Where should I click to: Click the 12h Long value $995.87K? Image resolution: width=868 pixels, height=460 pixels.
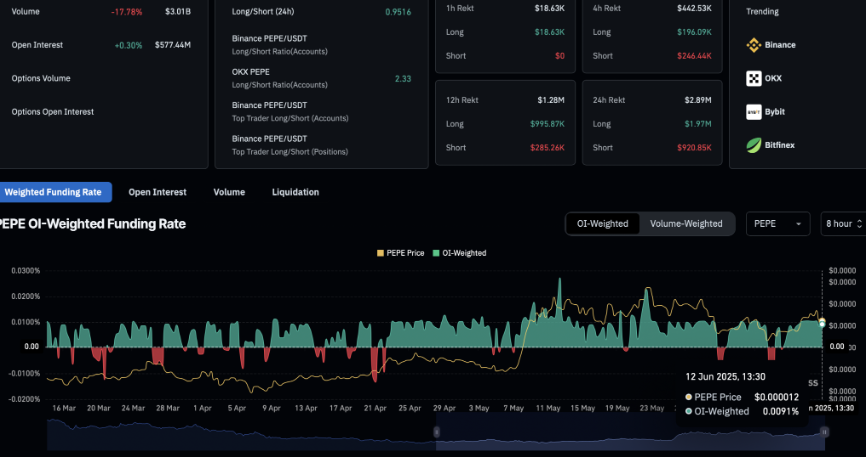[547, 124]
